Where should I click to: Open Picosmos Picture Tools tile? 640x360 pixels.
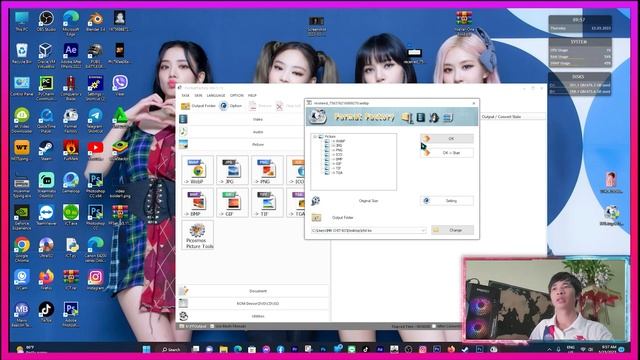coord(198,236)
